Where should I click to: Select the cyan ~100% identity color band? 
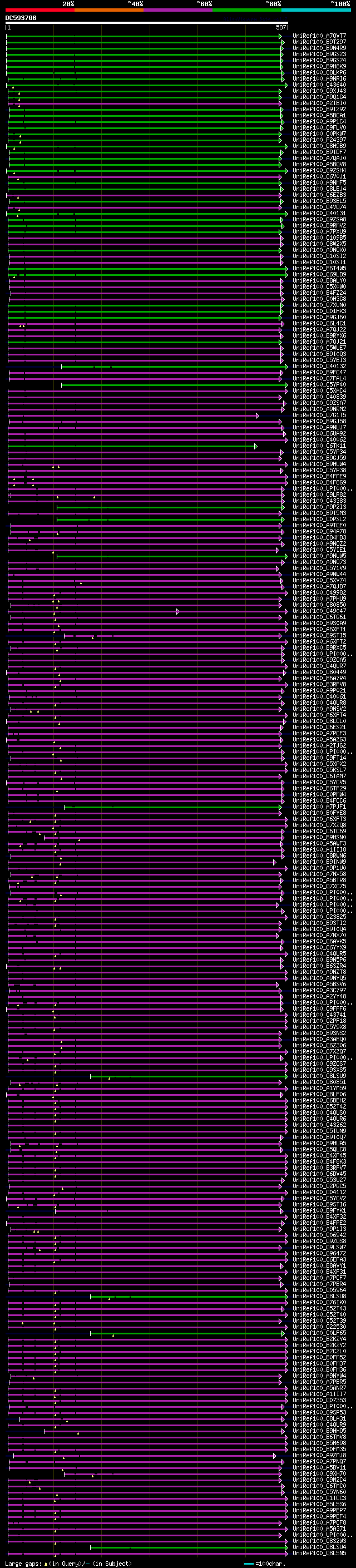point(316,10)
